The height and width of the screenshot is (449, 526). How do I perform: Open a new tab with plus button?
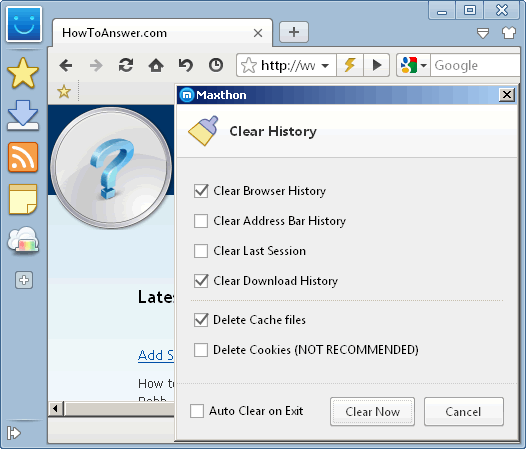[x=294, y=32]
